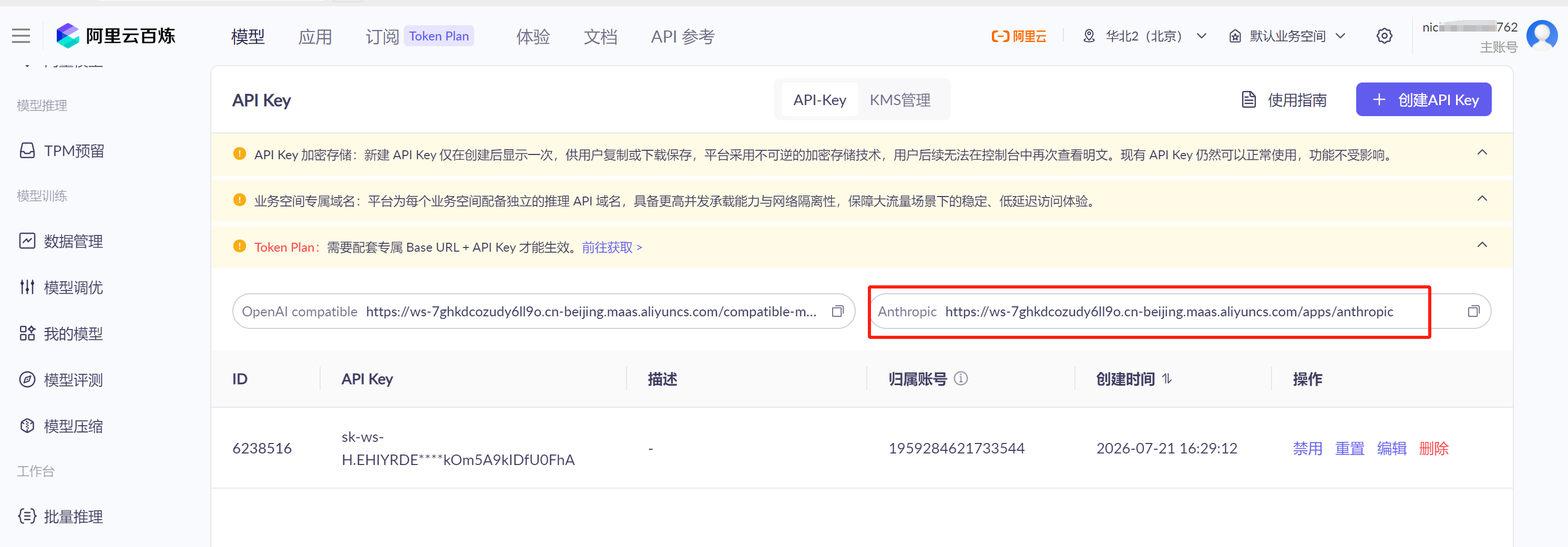Click the 描述 column header
The height and width of the screenshot is (547, 1568).
(662, 379)
